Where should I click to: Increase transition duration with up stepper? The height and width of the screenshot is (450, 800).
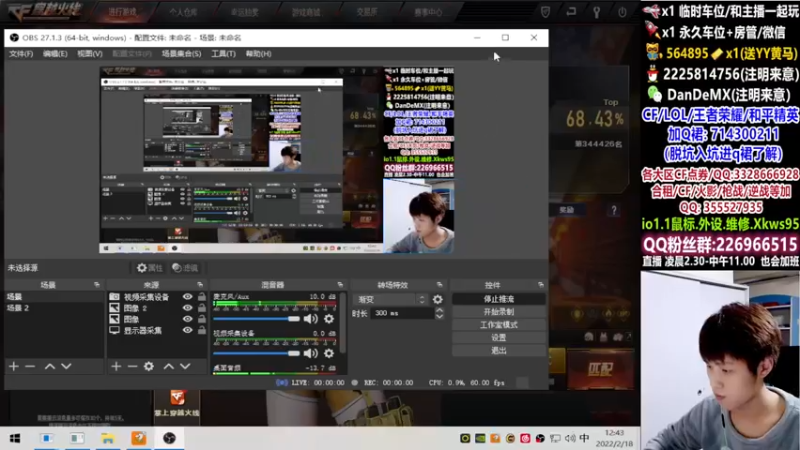[x=439, y=310]
